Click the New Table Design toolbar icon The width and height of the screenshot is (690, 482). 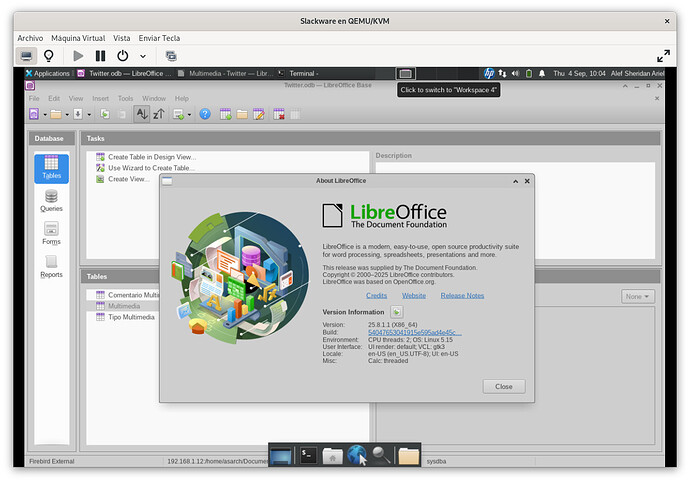coord(225,114)
